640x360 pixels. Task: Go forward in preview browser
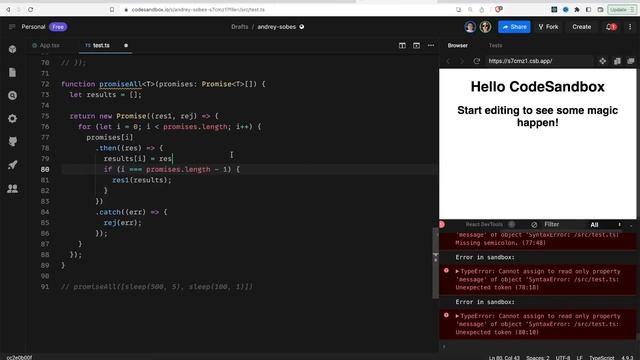[x=462, y=61]
